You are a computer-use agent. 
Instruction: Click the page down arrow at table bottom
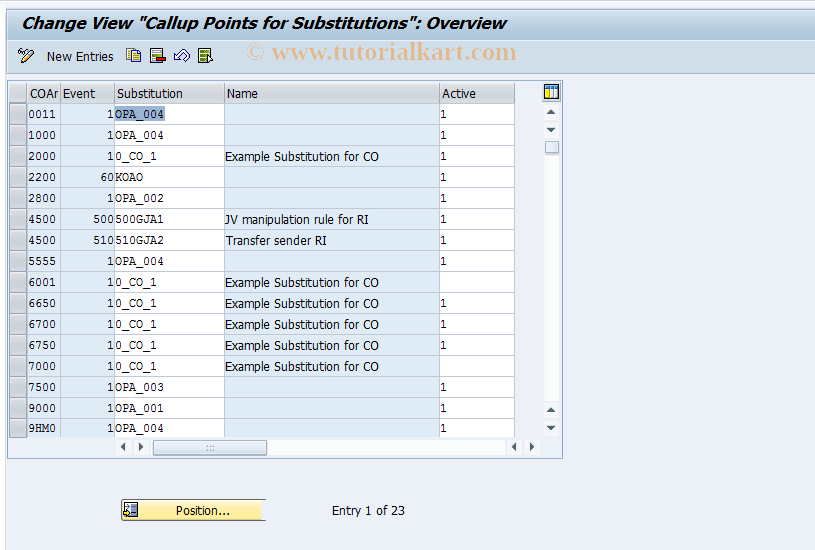(551, 428)
